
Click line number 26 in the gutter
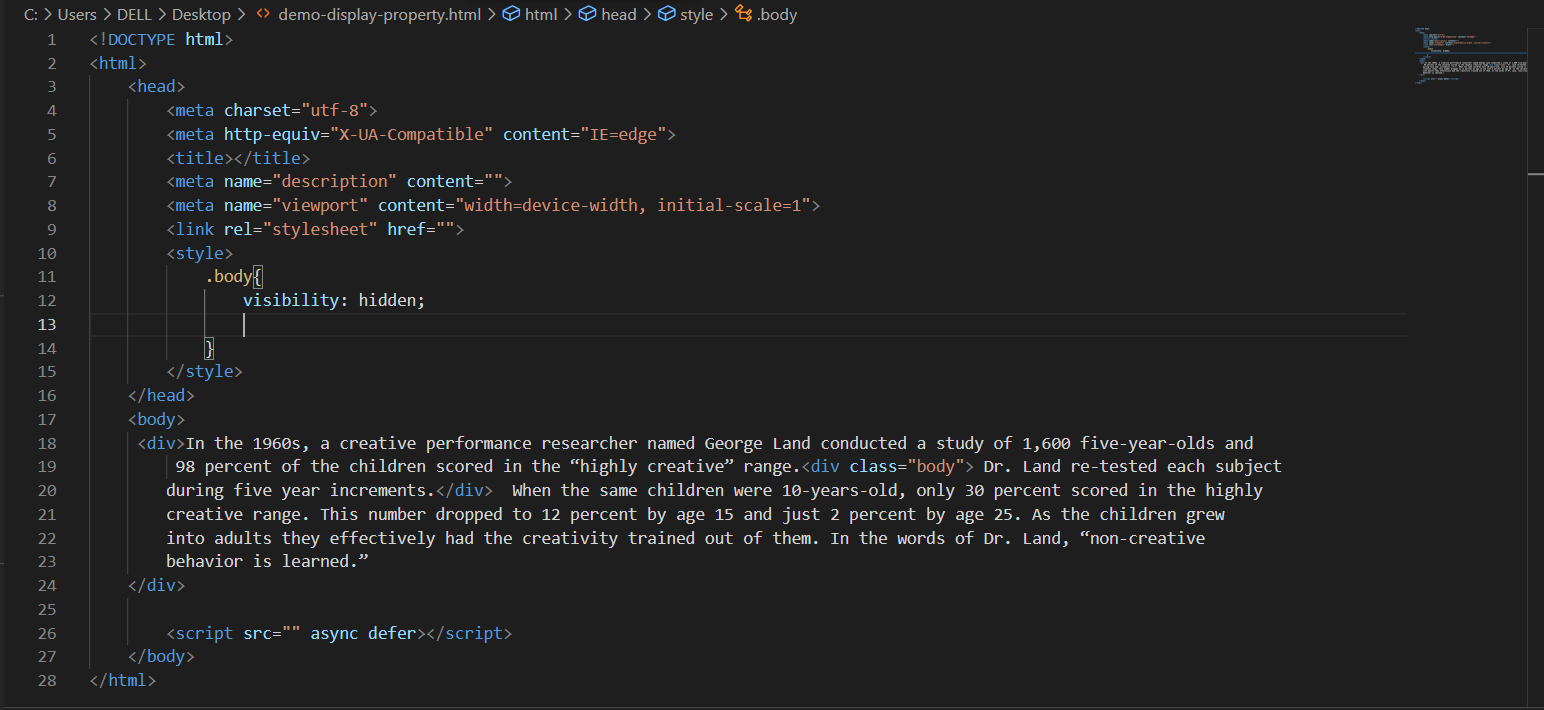(47, 634)
